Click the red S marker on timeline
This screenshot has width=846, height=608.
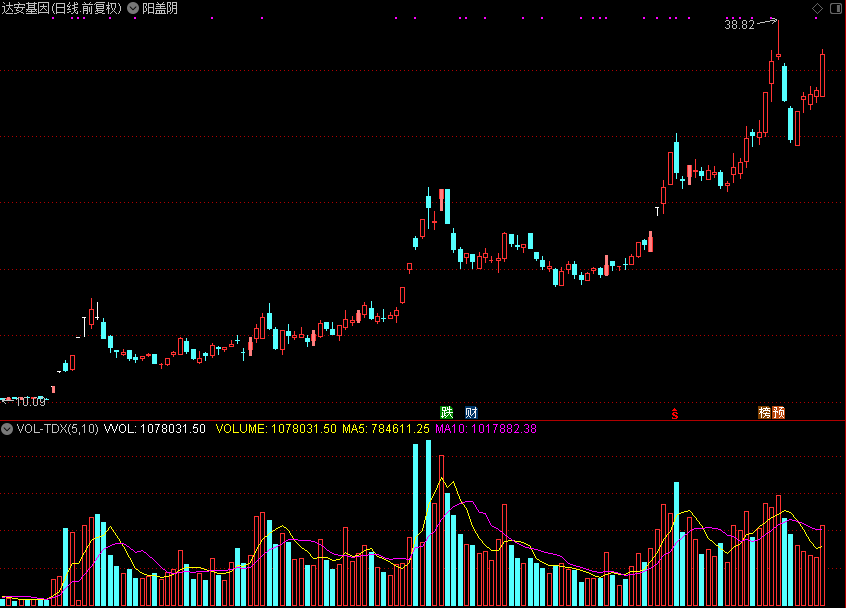point(674,413)
